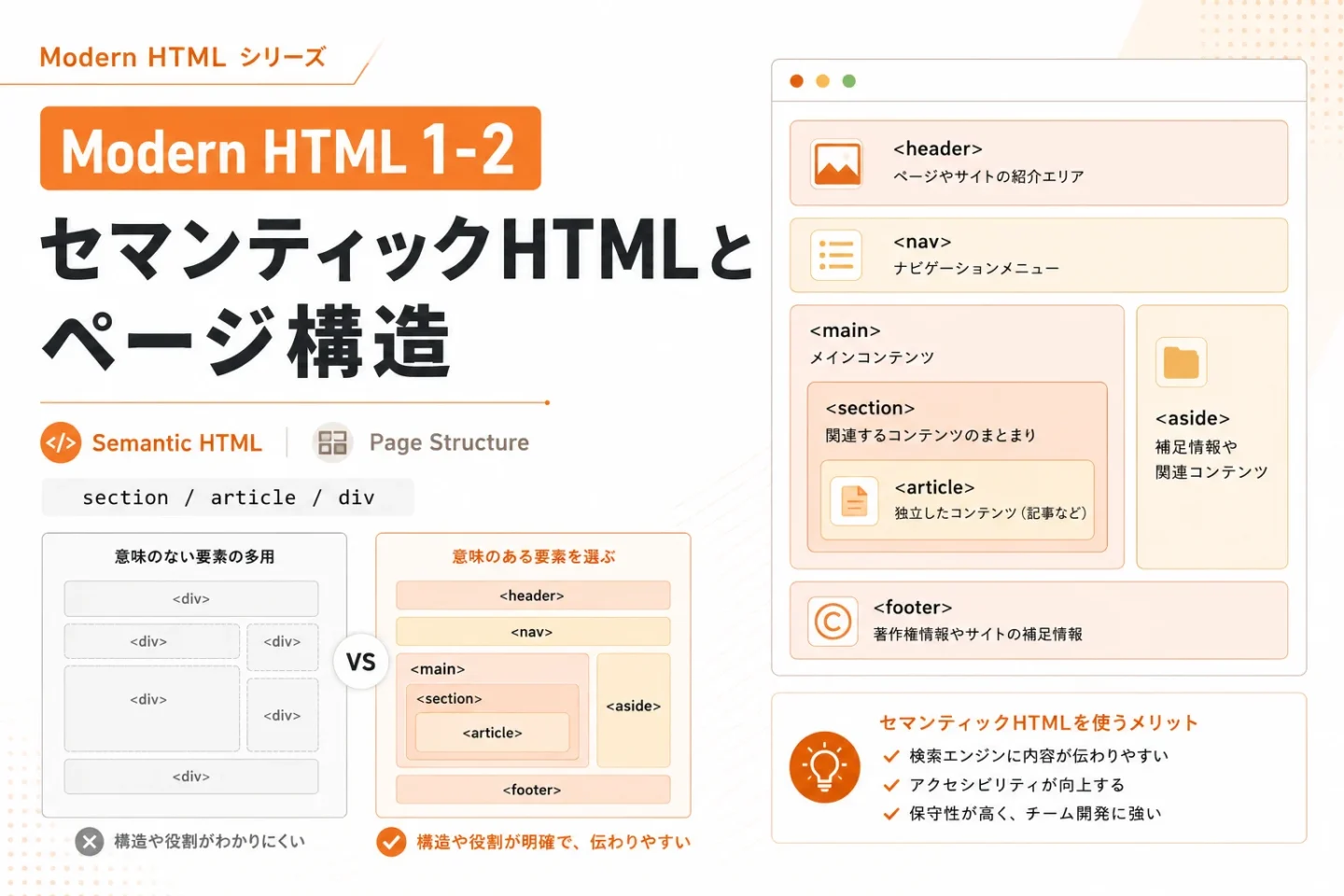Click the 構造や役割が明確で、伝わりやすい caption
Image resolution: width=1344 pixels, height=896 pixels.
click(x=553, y=842)
